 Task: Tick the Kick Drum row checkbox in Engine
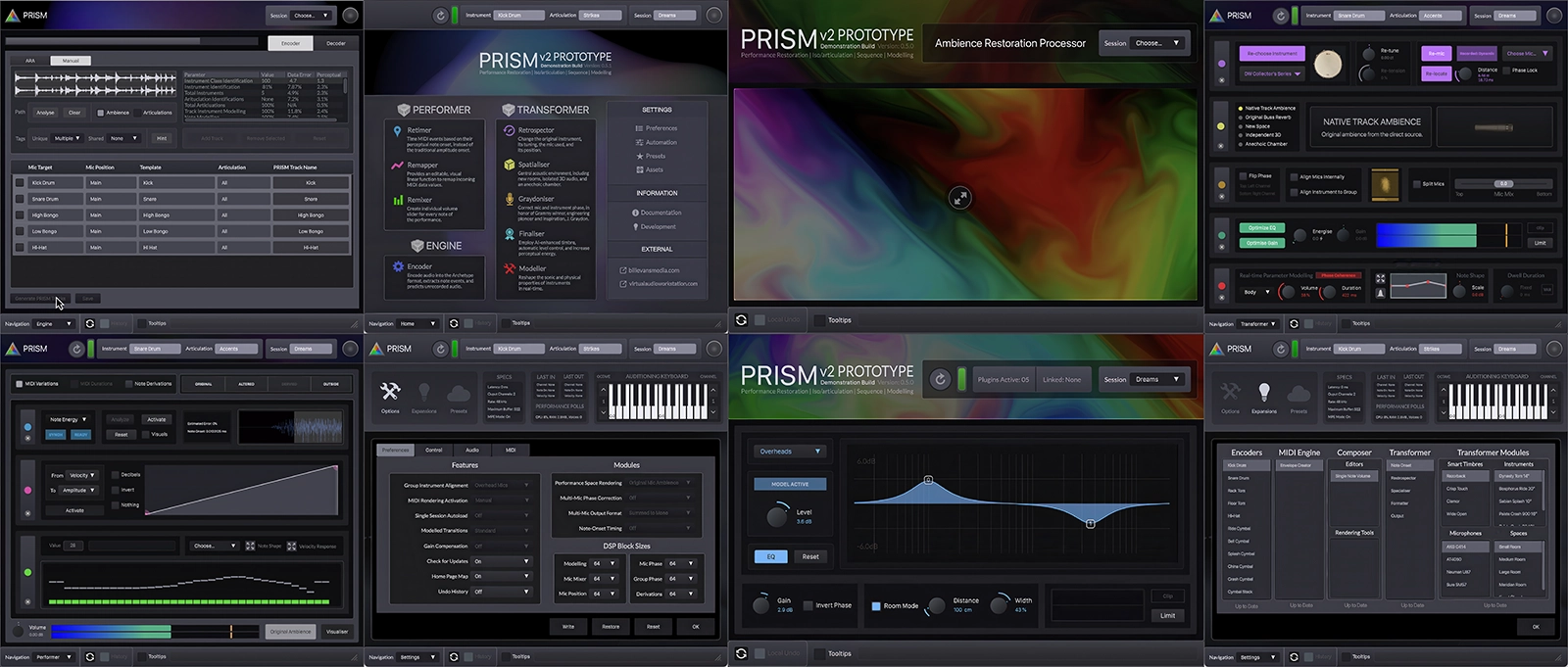click(20, 183)
